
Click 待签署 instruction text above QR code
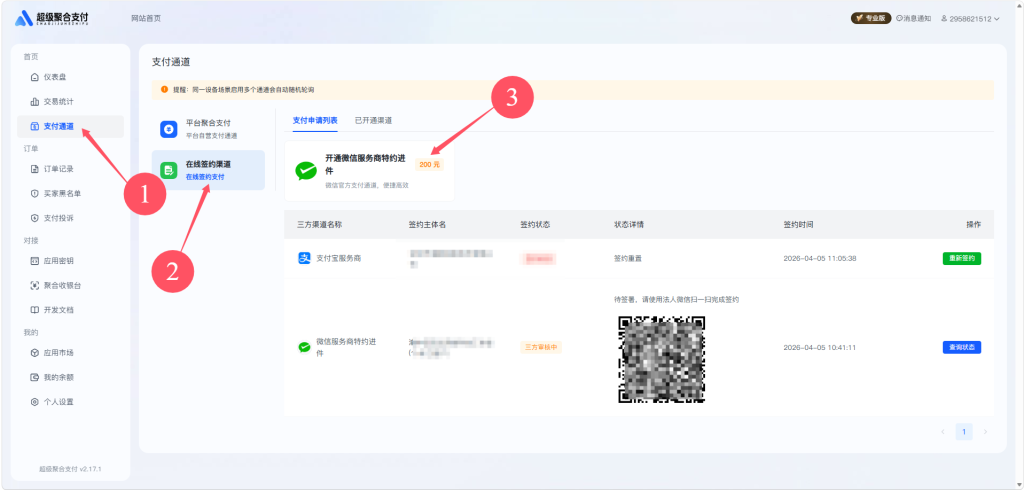coord(676,299)
